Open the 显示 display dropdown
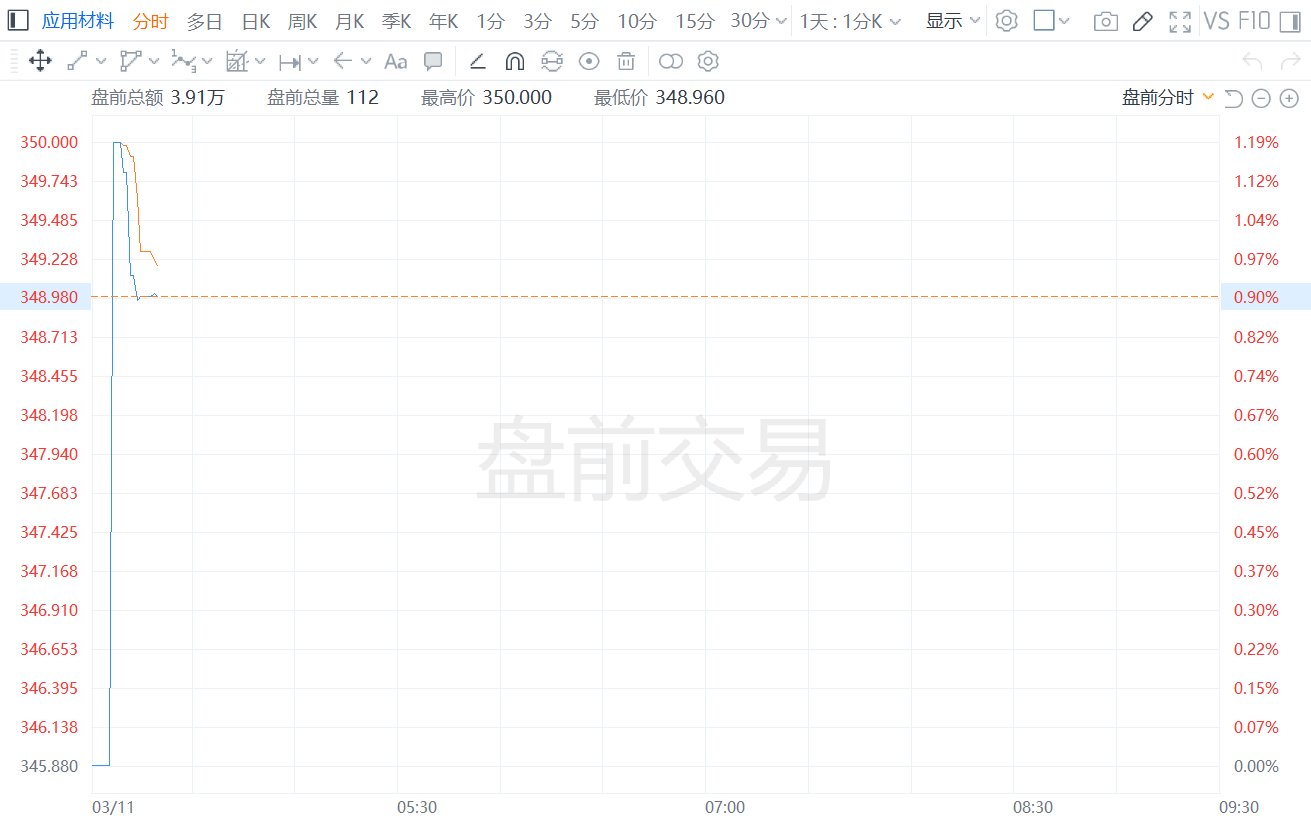1311x839 pixels. (x=952, y=21)
